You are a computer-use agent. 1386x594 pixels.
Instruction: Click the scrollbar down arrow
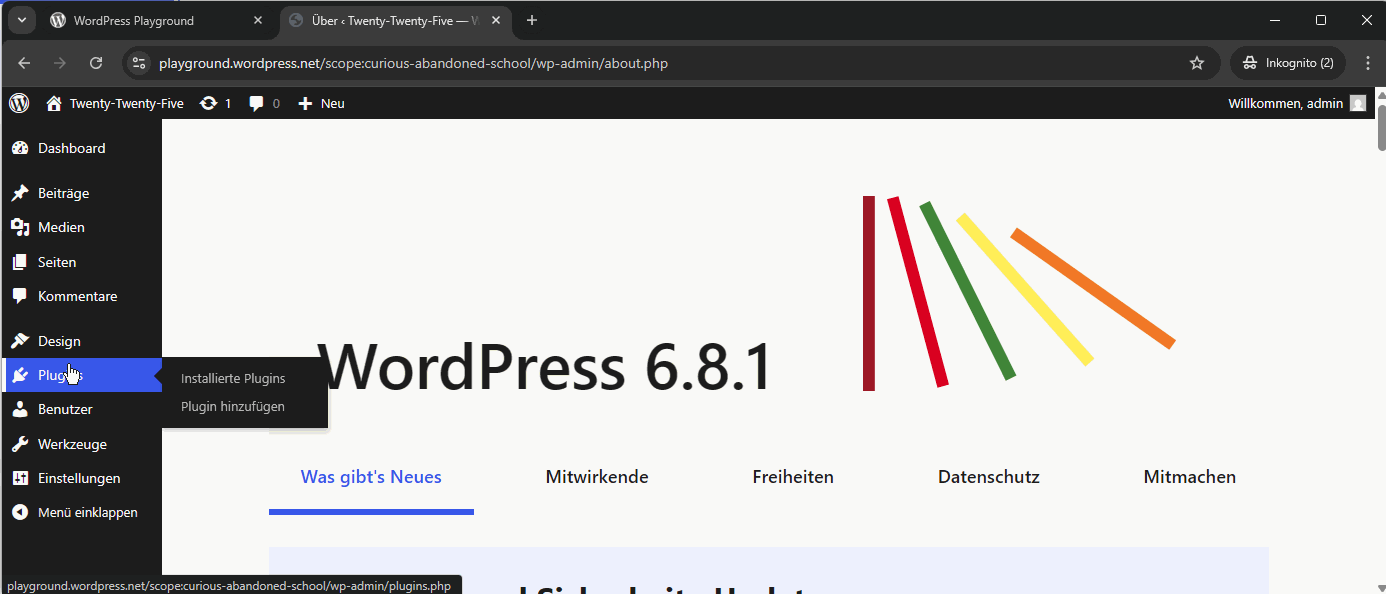1382,588
